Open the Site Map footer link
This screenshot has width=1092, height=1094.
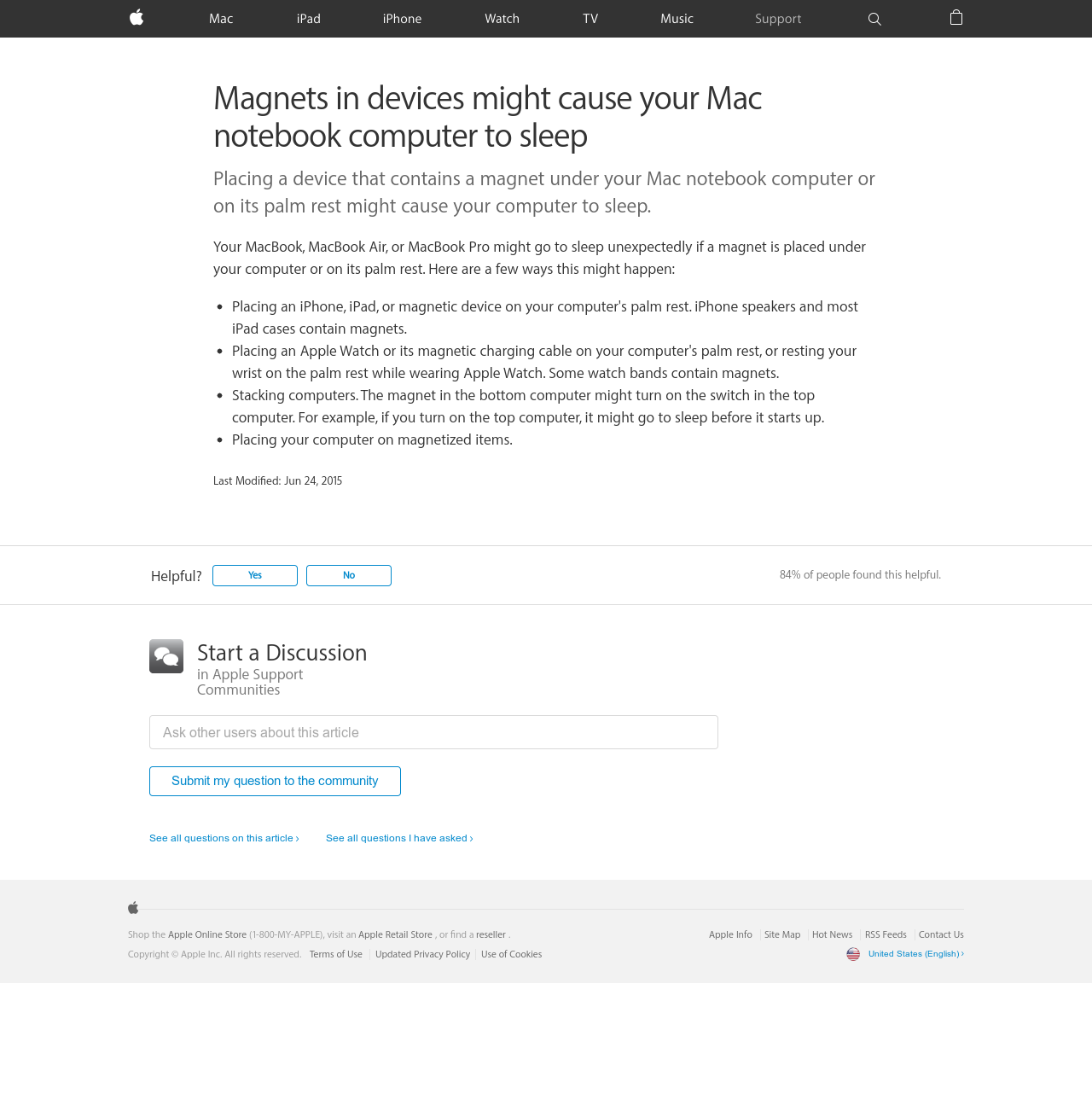click(x=782, y=934)
